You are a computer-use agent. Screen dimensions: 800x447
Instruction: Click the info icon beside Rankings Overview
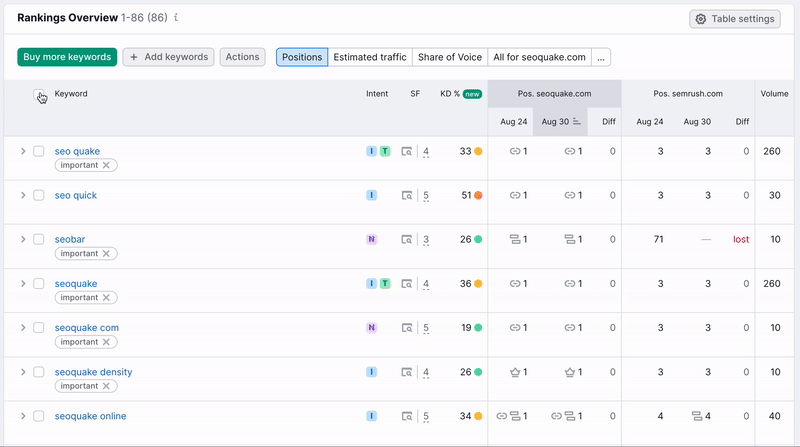pyautogui.click(x=176, y=17)
